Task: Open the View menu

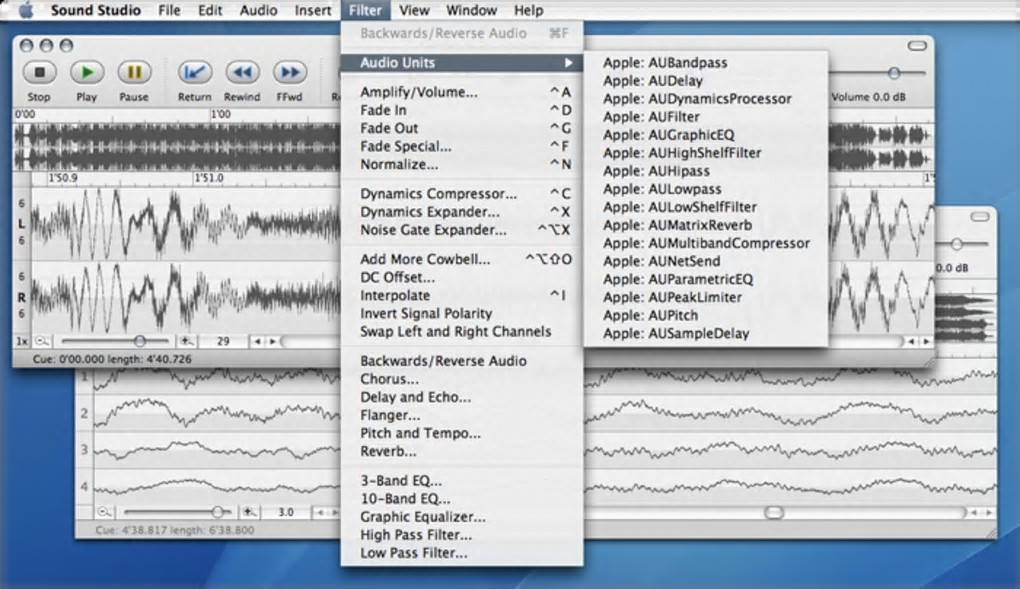Action: [414, 10]
